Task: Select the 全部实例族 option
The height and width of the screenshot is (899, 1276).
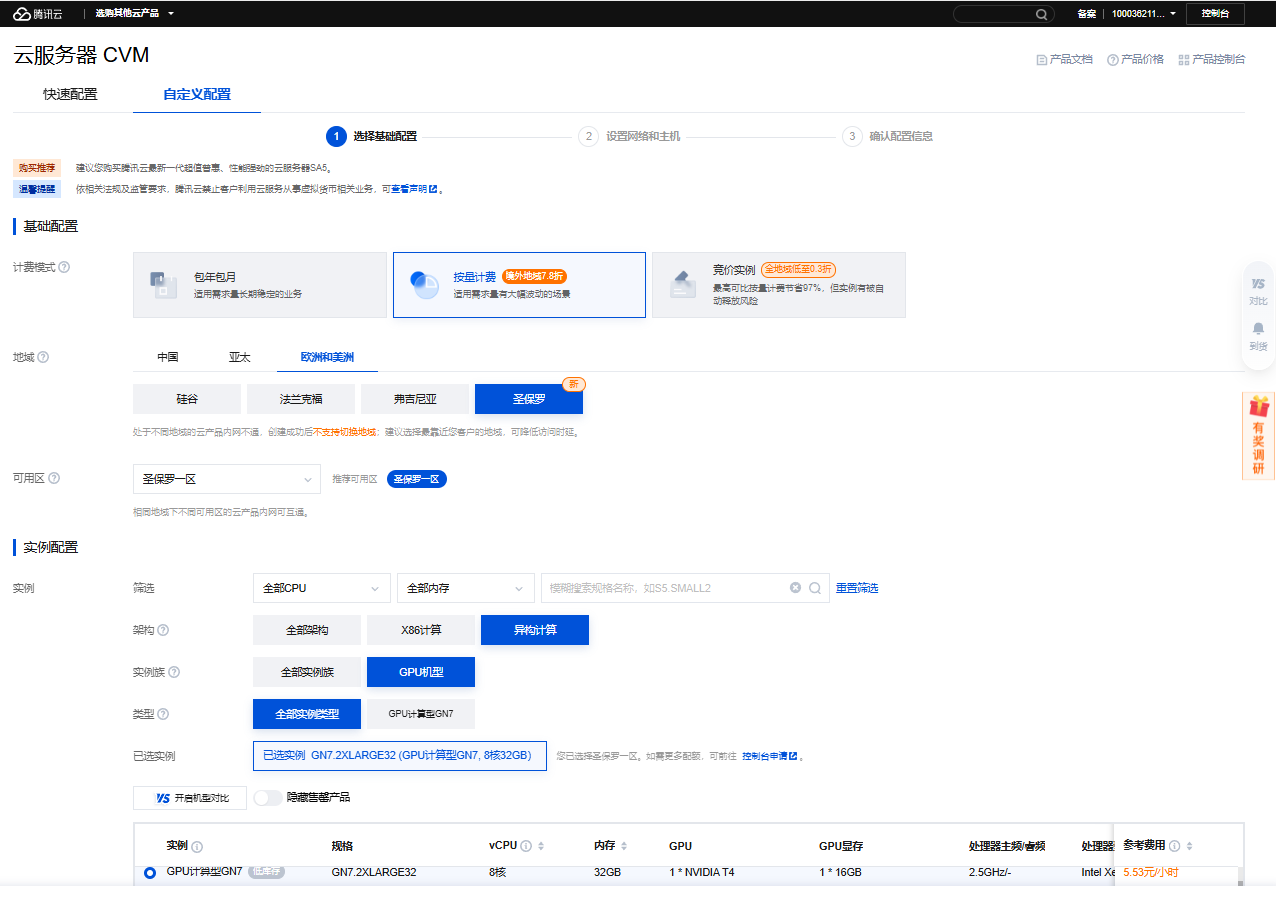Action: click(x=307, y=672)
